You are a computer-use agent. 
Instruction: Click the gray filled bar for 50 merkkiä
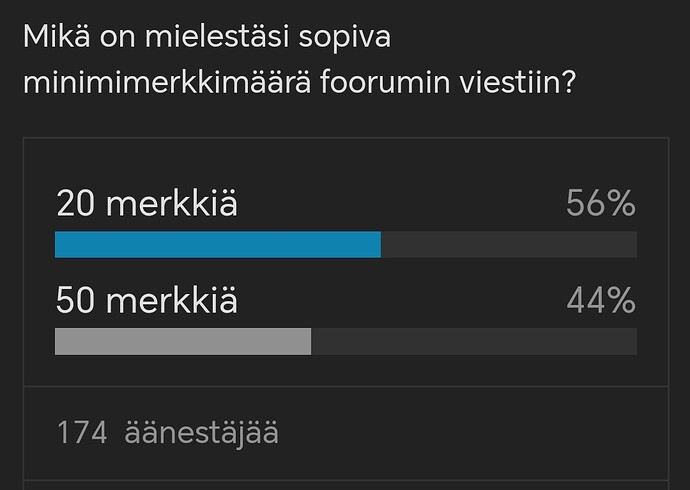[x=183, y=341]
